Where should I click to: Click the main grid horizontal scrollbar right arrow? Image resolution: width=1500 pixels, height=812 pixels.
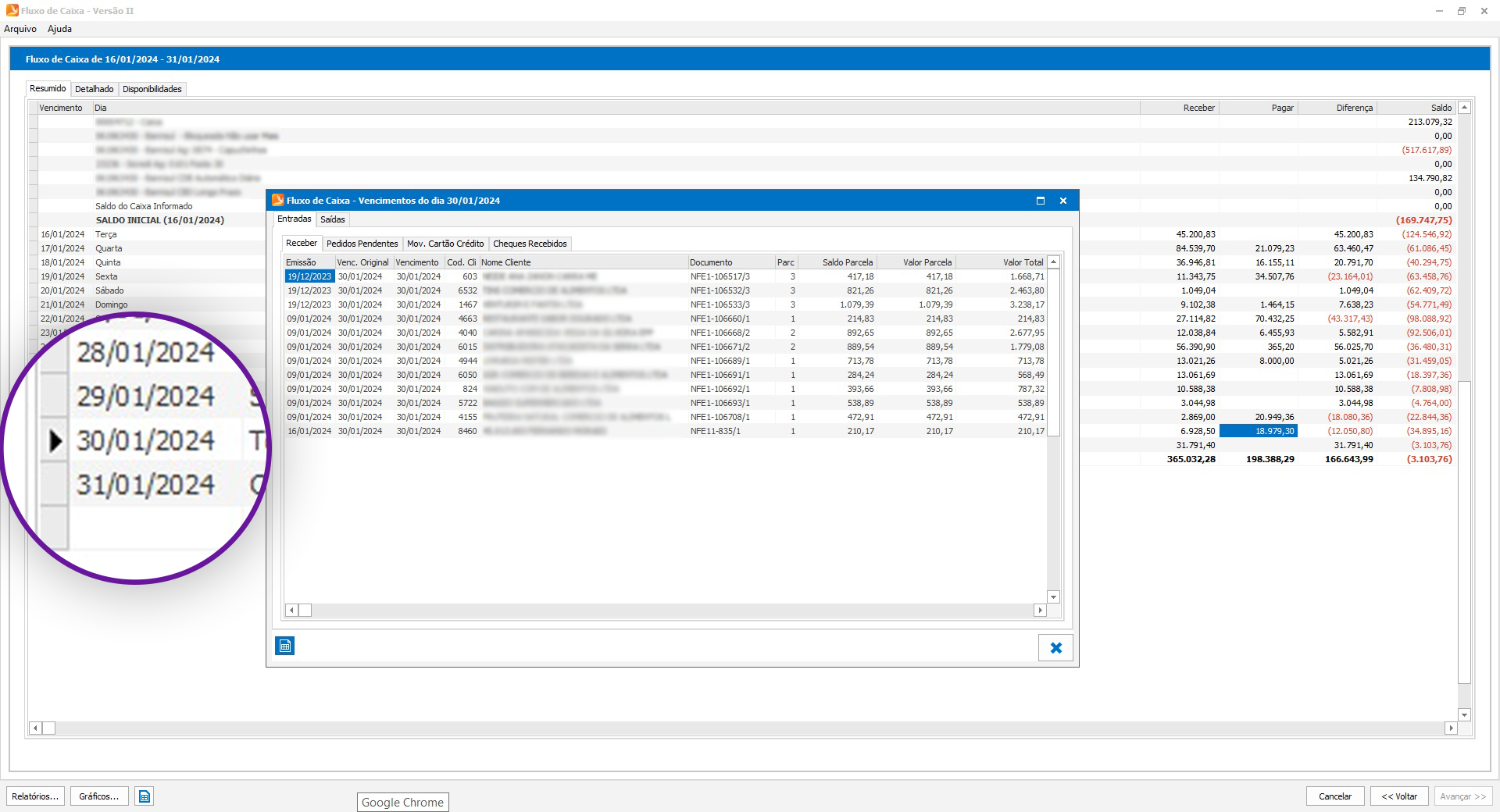(1451, 728)
